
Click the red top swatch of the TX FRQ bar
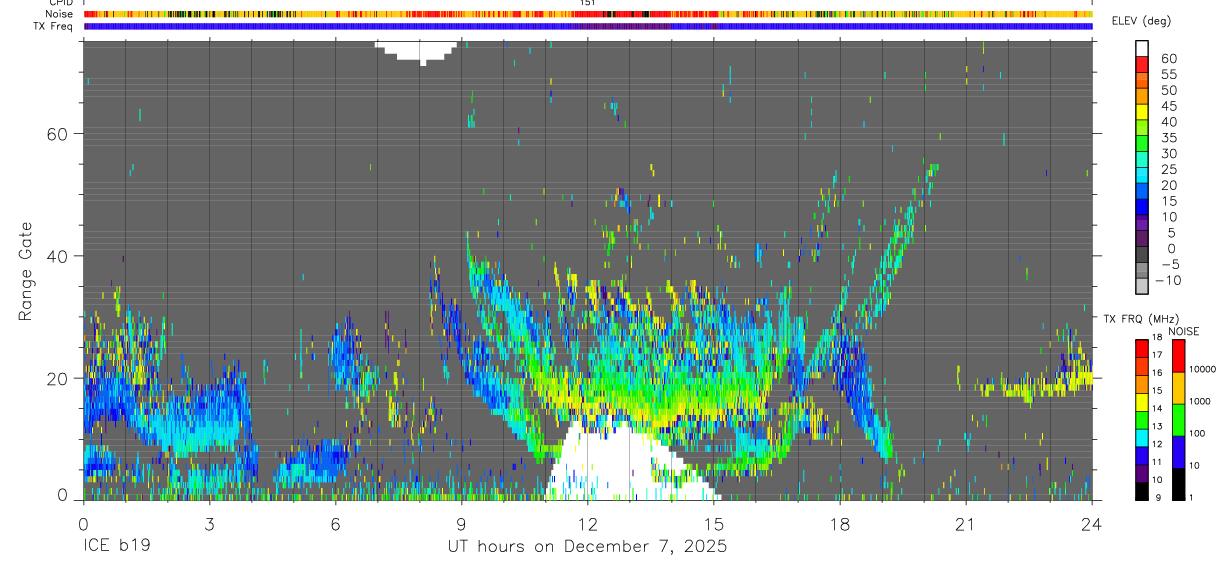tap(1142, 349)
